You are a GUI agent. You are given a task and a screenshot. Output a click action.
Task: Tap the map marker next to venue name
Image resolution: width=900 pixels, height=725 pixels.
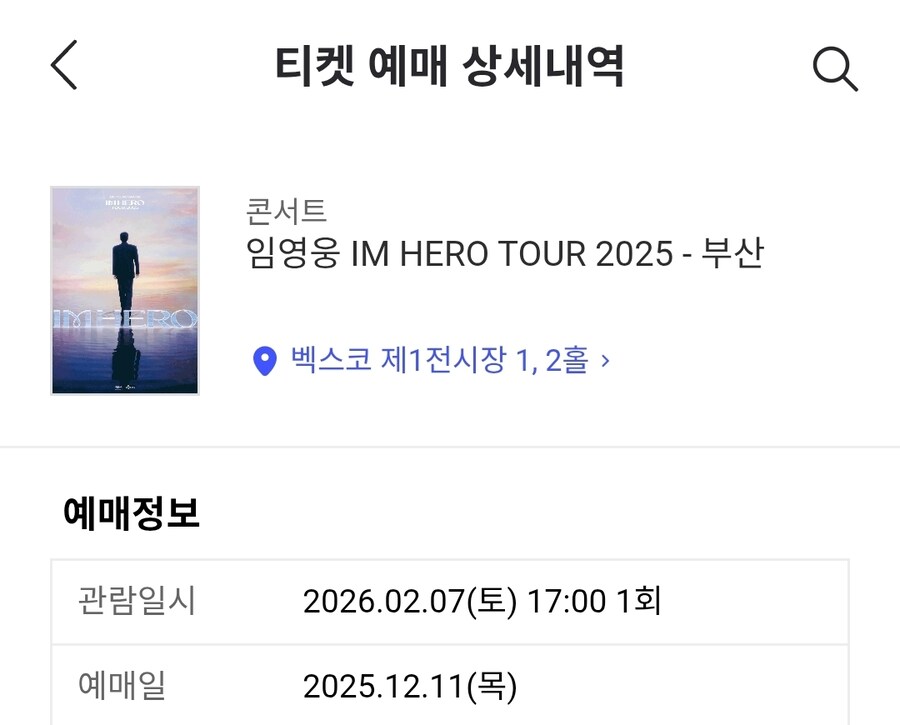pos(263,361)
